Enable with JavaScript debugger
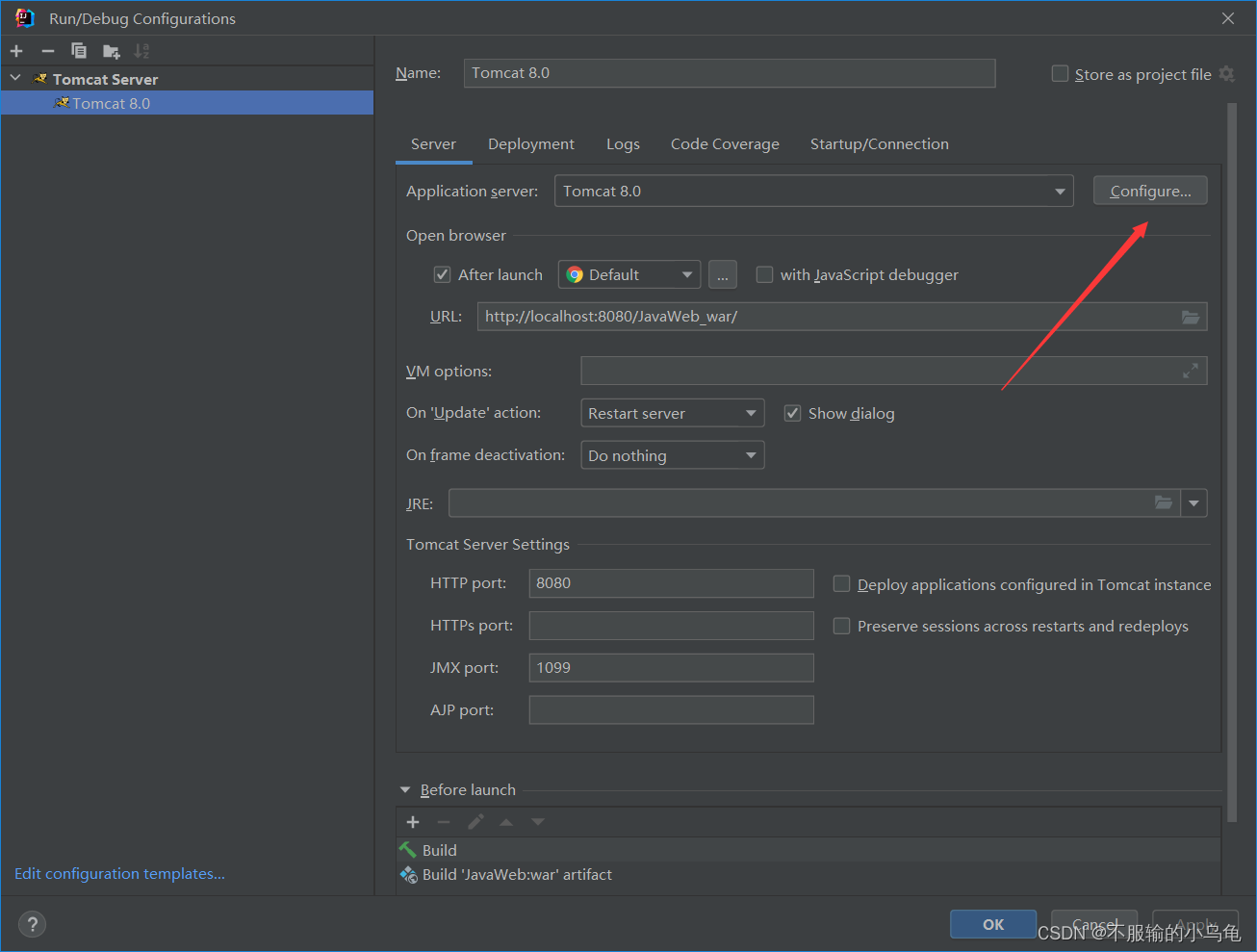 pyautogui.click(x=764, y=274)
